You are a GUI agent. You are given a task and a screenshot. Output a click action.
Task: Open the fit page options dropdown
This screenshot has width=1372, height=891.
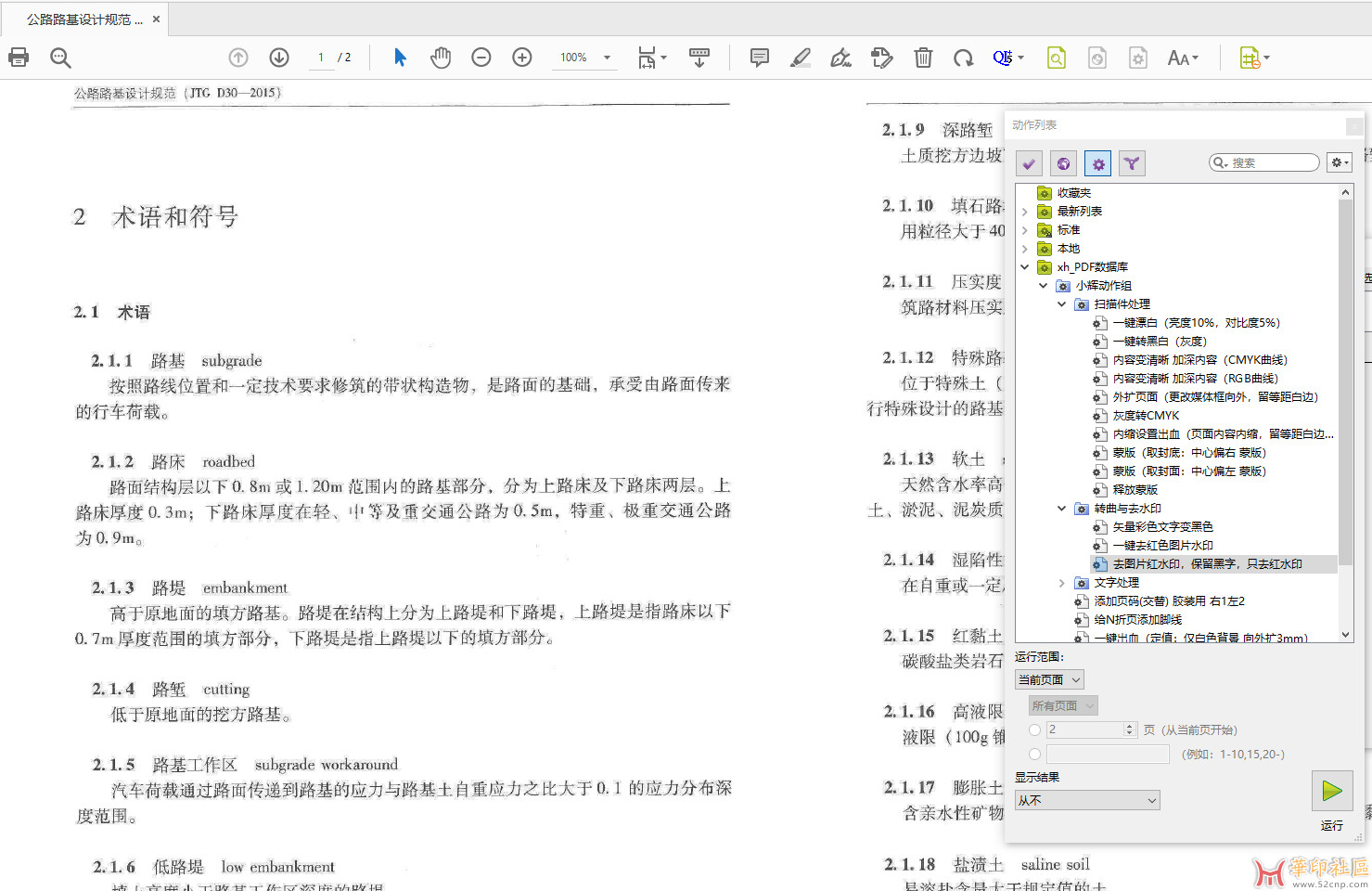652,58
